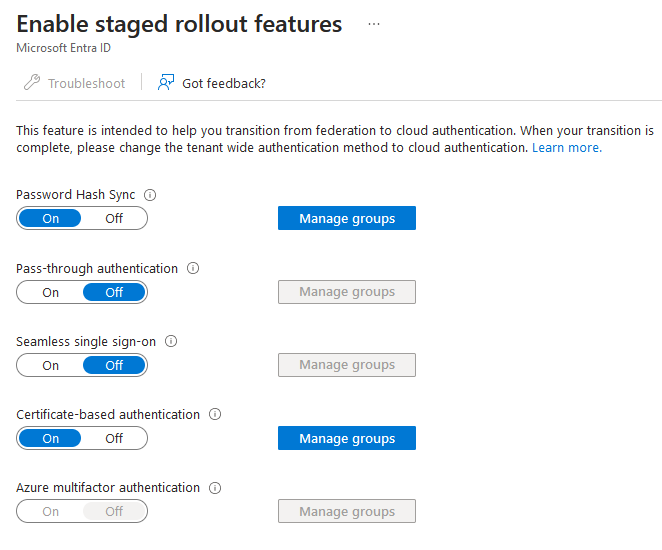This screenshot has width=662, height=550.
Task: Open the ellipsis more options menu
Action: click(374, 24)
